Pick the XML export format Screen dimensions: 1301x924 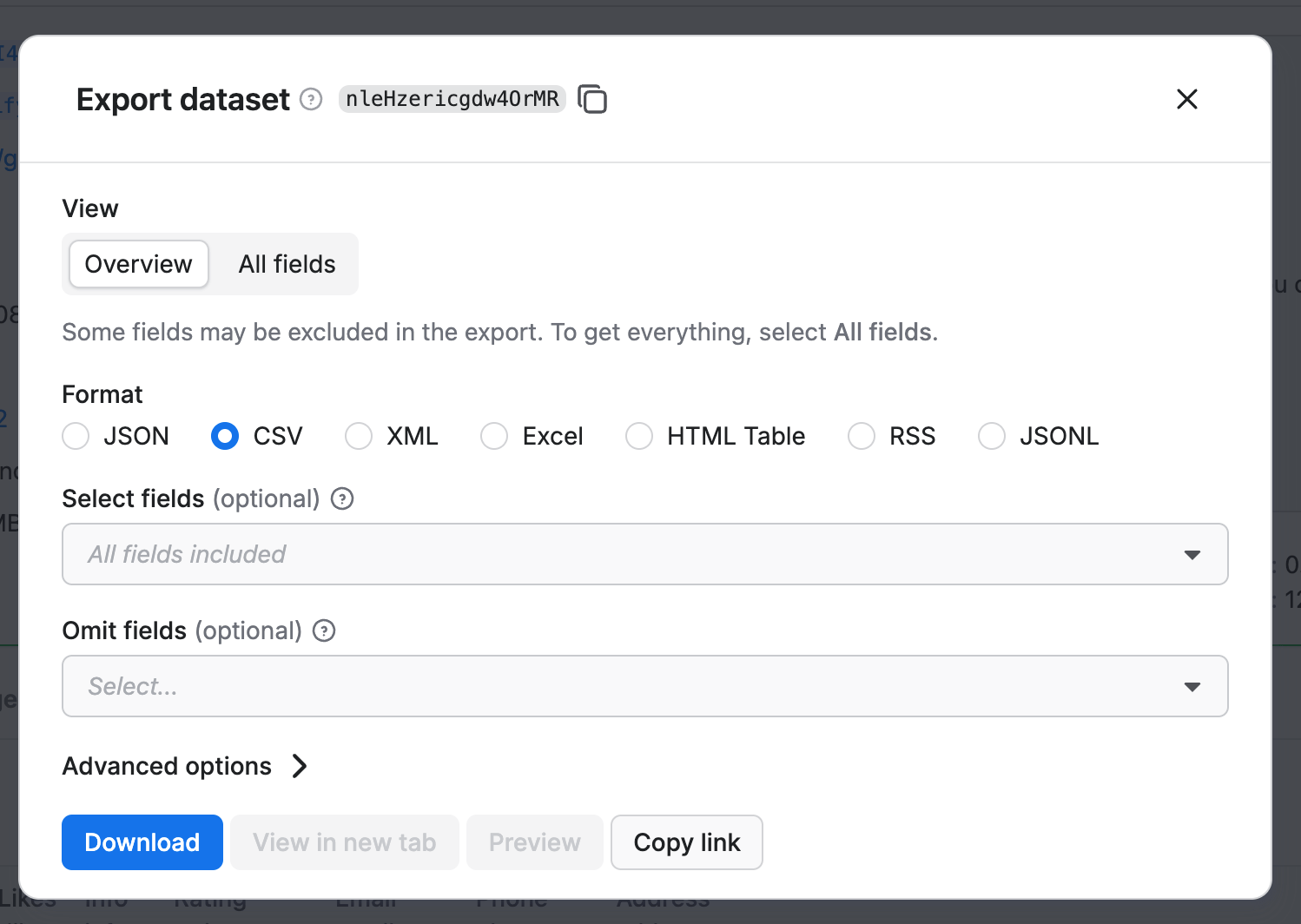(x=358, y=436)
